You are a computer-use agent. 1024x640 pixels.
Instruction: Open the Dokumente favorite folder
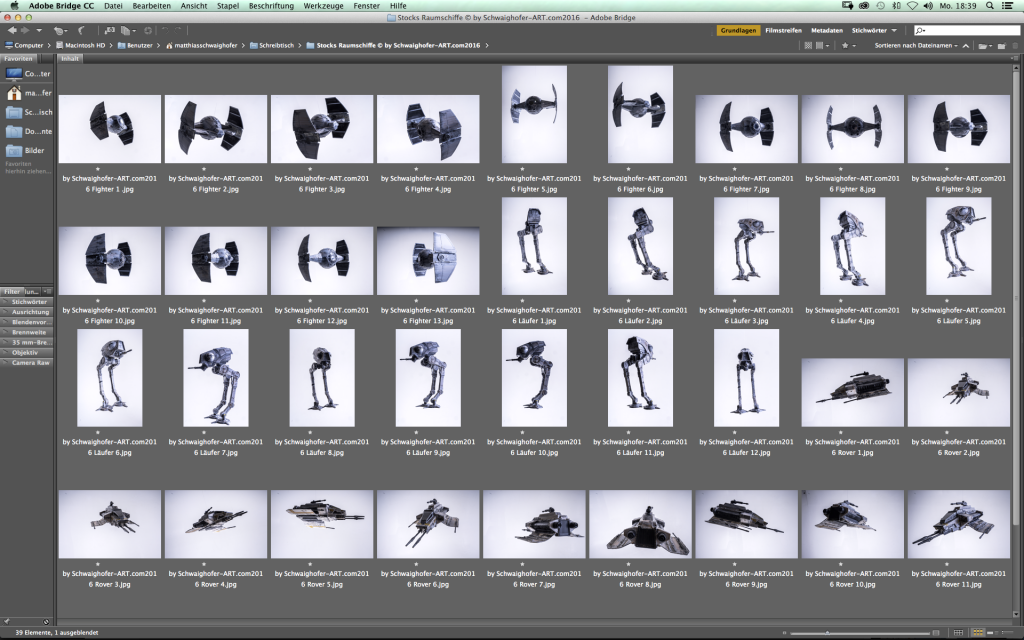click(14, 131)
